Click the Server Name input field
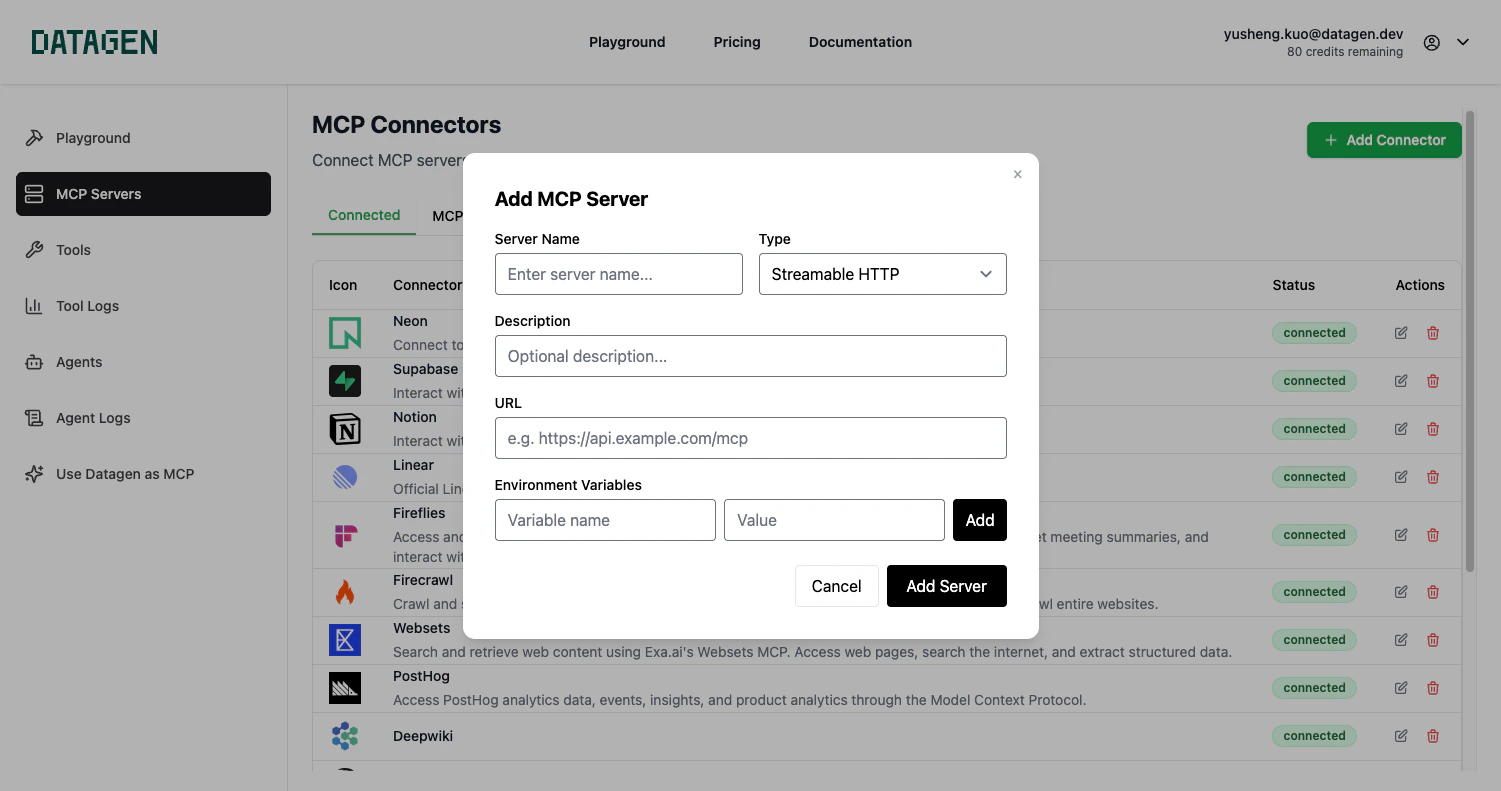 (x=618, y=273)
